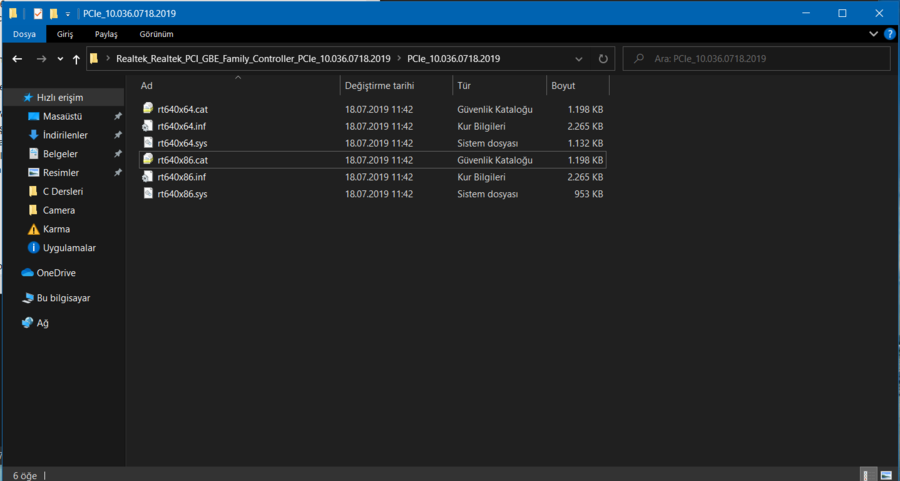Open the Customize Quick Access Toolbar dropdown
The height and width of the screenshot is (481, 900).
click(68, 13)
